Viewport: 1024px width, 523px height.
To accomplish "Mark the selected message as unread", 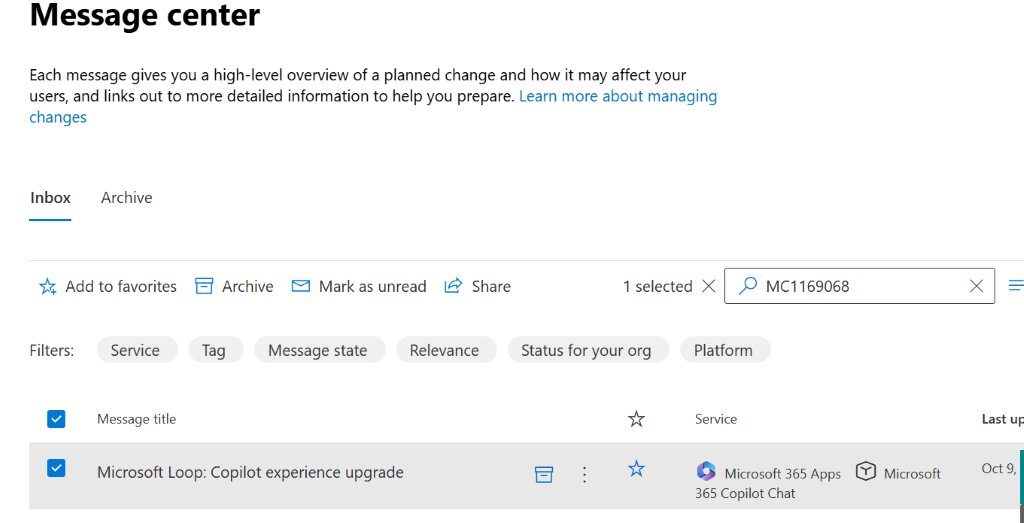I will pos(359,287).
